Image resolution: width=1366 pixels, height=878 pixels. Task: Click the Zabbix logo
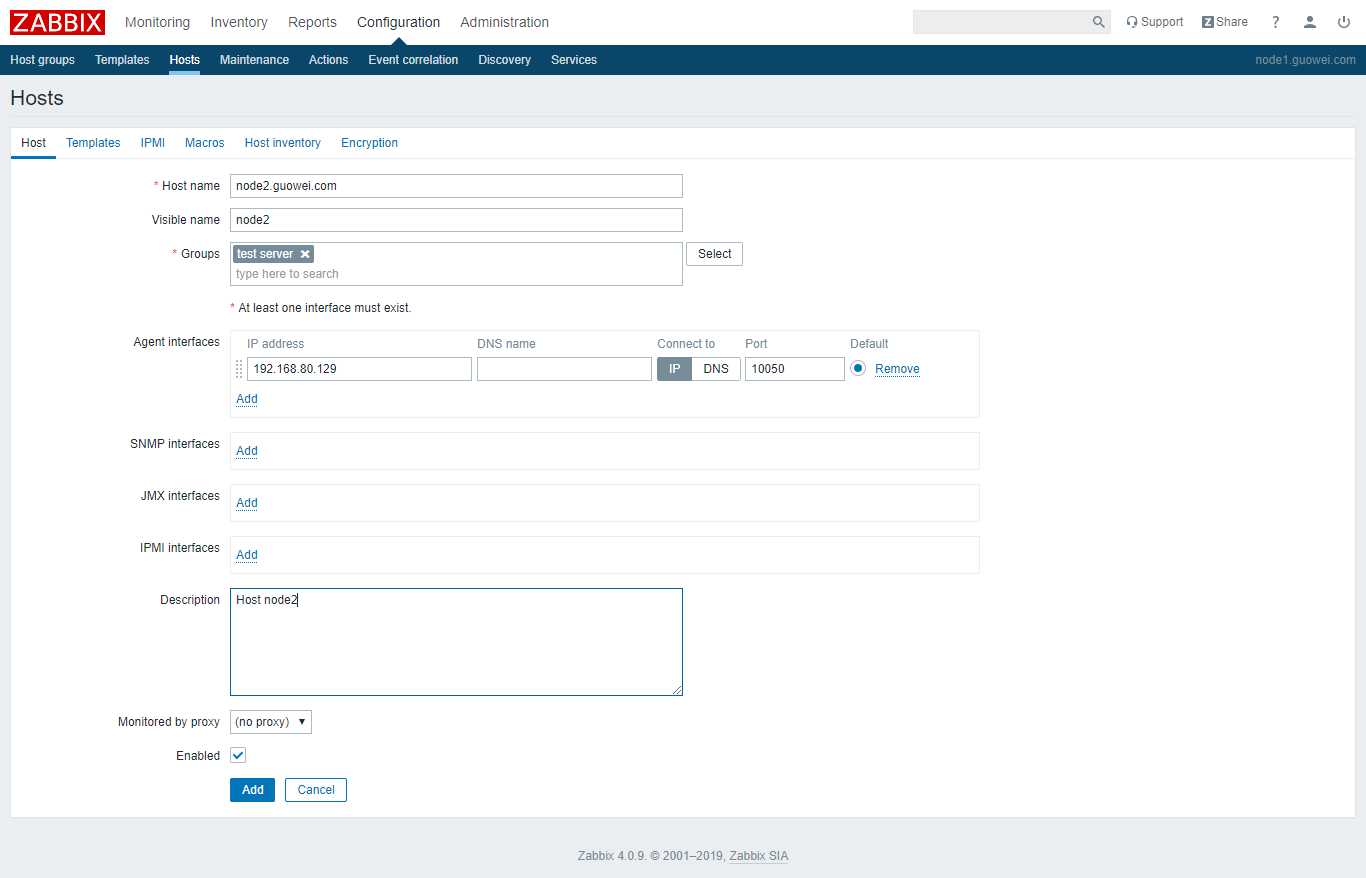tap(57, 22)
